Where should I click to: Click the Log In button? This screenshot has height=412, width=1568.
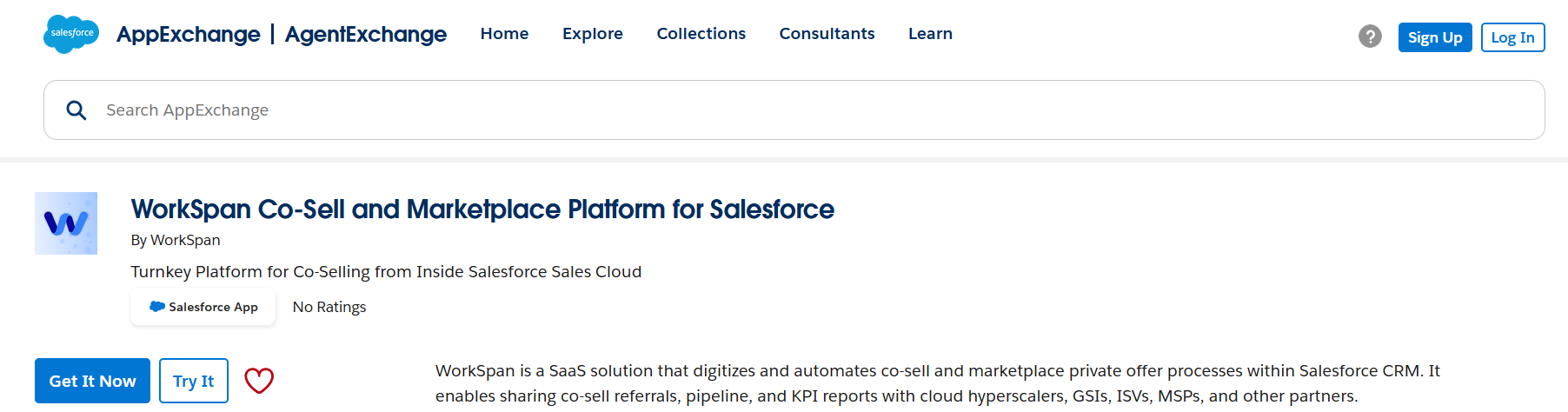coord(1512,37)
